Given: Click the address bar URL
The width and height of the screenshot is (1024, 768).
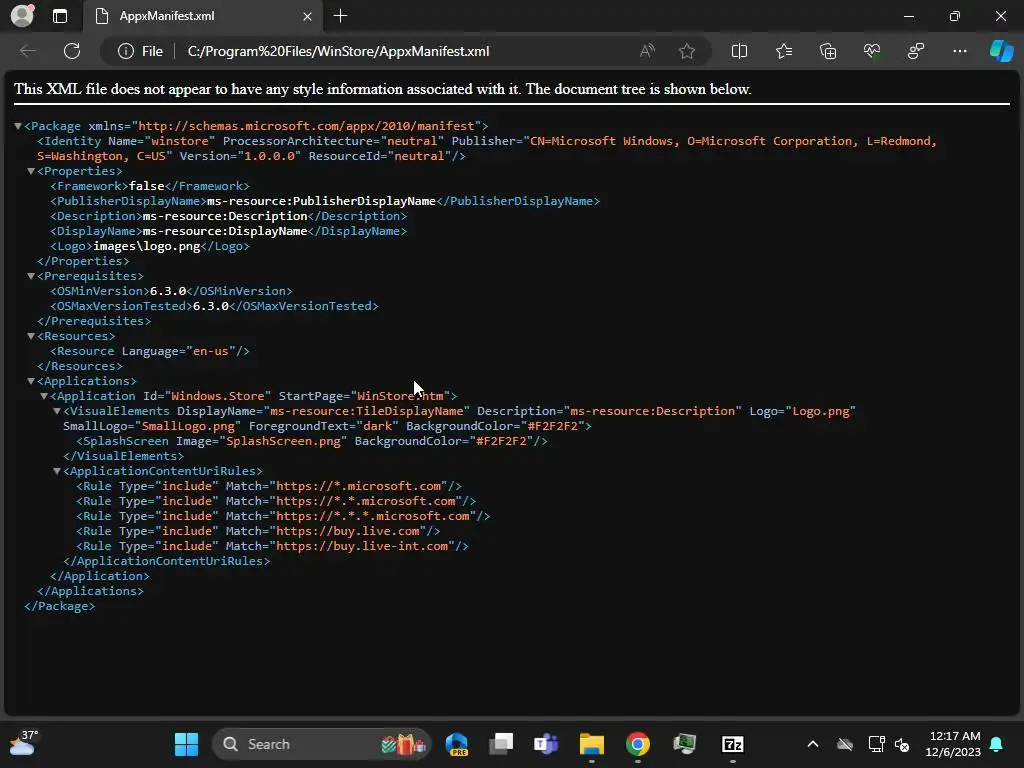Looking at the screenshot, I should coord(338,51).
